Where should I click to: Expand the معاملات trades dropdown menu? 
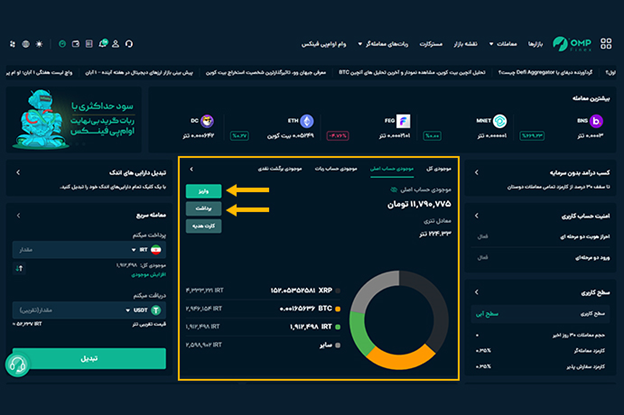[x=503, y=44]
